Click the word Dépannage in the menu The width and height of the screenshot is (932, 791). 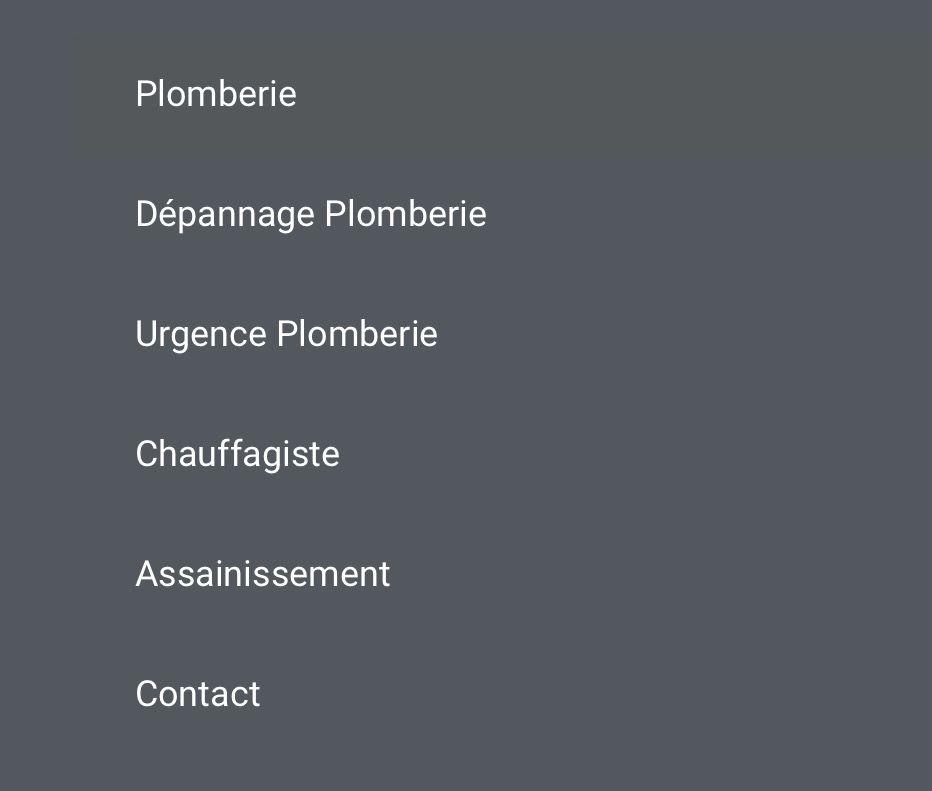pos(225,215)
